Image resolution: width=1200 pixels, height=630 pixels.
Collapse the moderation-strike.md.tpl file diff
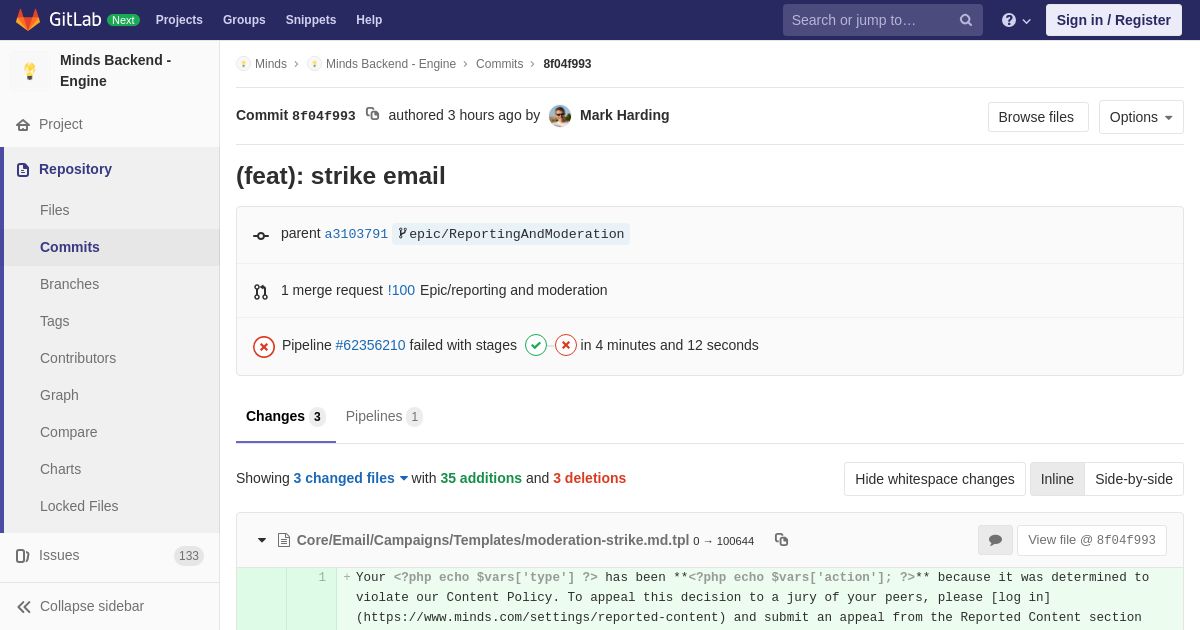pos(262,540)
